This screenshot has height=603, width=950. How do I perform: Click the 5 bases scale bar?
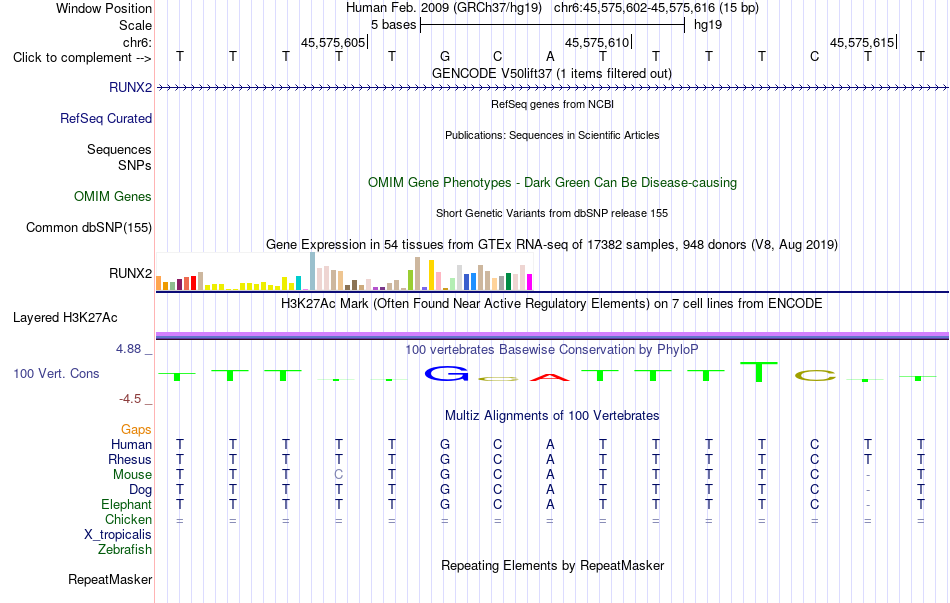click(552, 25)
